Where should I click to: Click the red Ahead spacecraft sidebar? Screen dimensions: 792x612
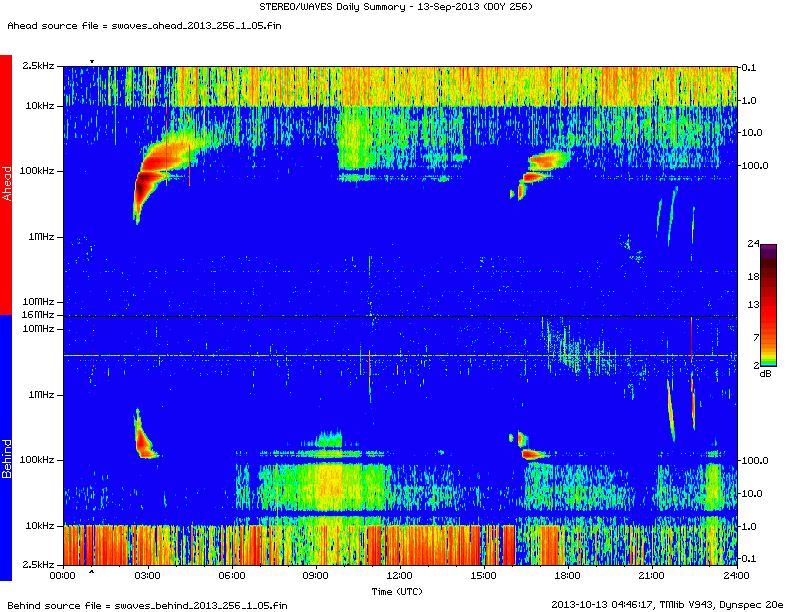[x=6, y=184]
